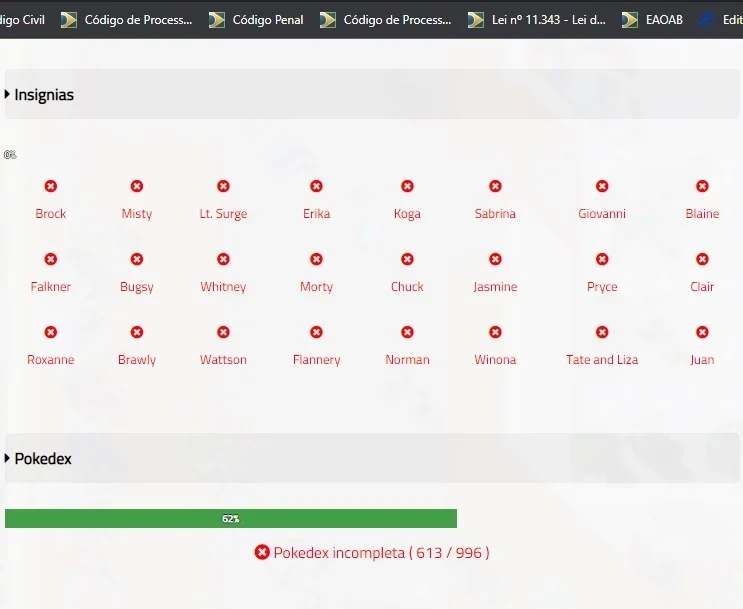Viewport: 743px width, 609px height.
Task: Click the red X icon above Blaine
Action: 702,186
